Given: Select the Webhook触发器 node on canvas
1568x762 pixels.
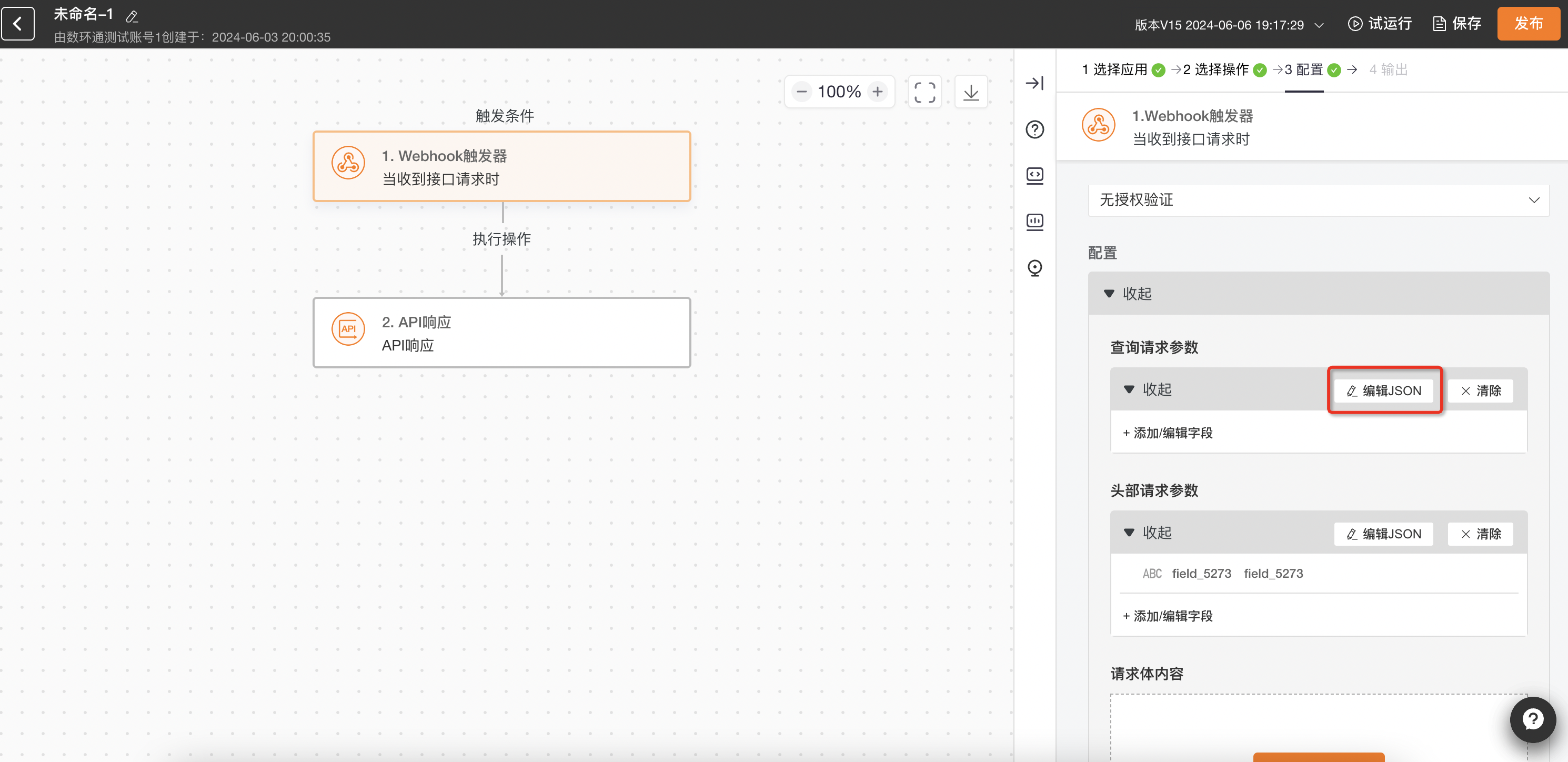Looking at the screenshot, I should click(501, 166).
